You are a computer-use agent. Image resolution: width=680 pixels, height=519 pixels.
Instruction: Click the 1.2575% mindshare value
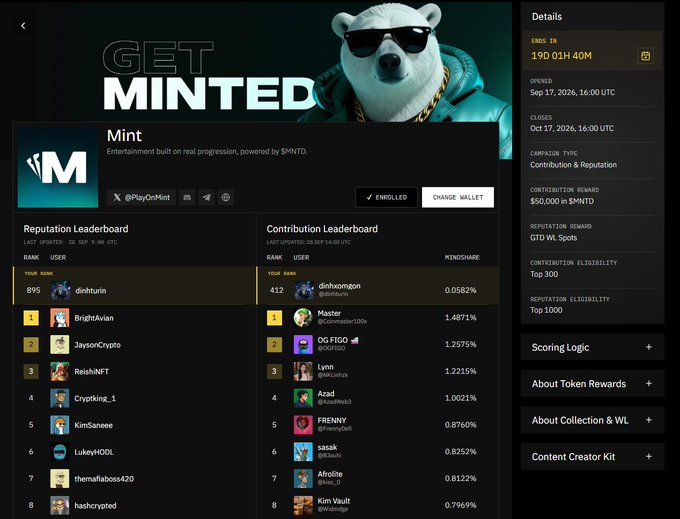tap(461, 344)
